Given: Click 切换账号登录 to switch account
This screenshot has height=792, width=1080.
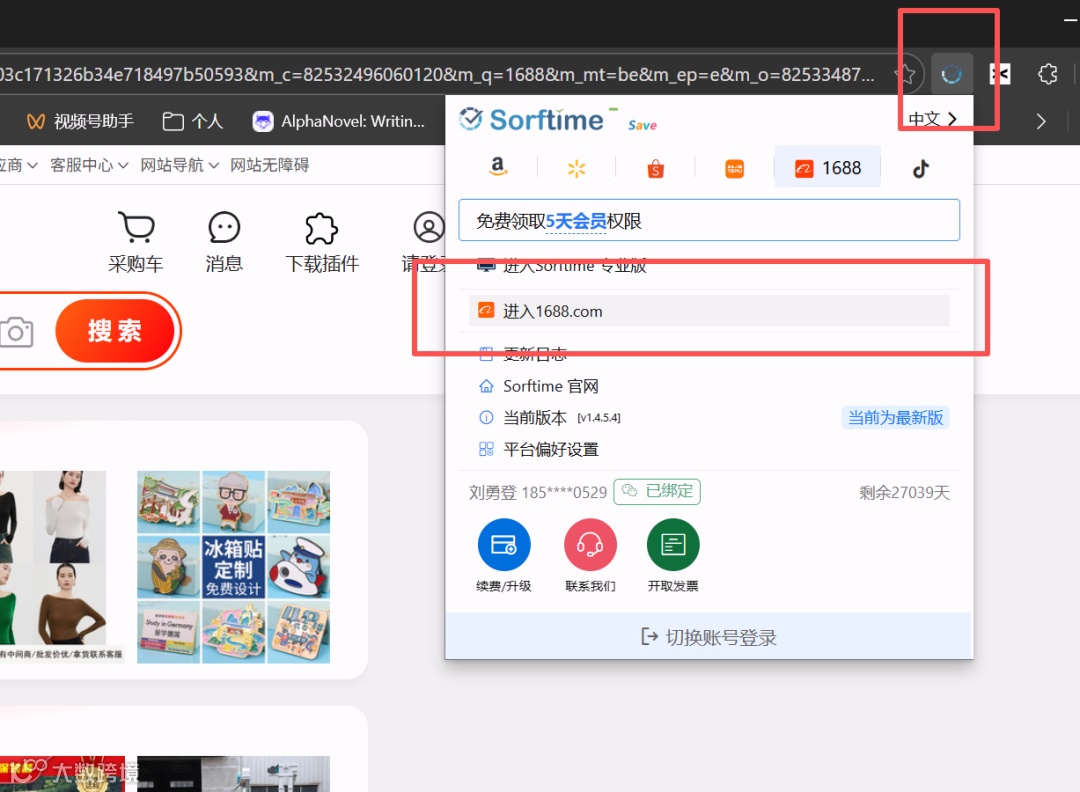Looking at the screenshot, I should click(709, 637).
